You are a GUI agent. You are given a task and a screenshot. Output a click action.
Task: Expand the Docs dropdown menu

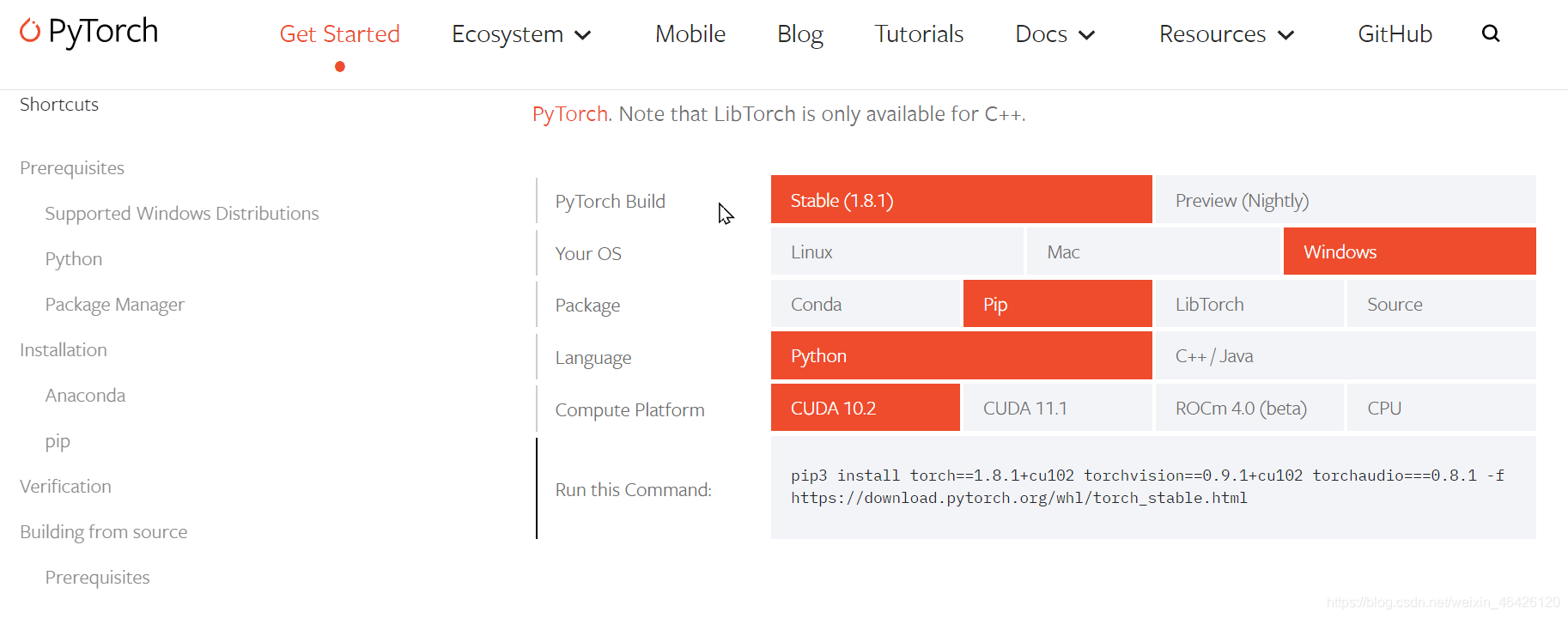(x=1055, y=34)
